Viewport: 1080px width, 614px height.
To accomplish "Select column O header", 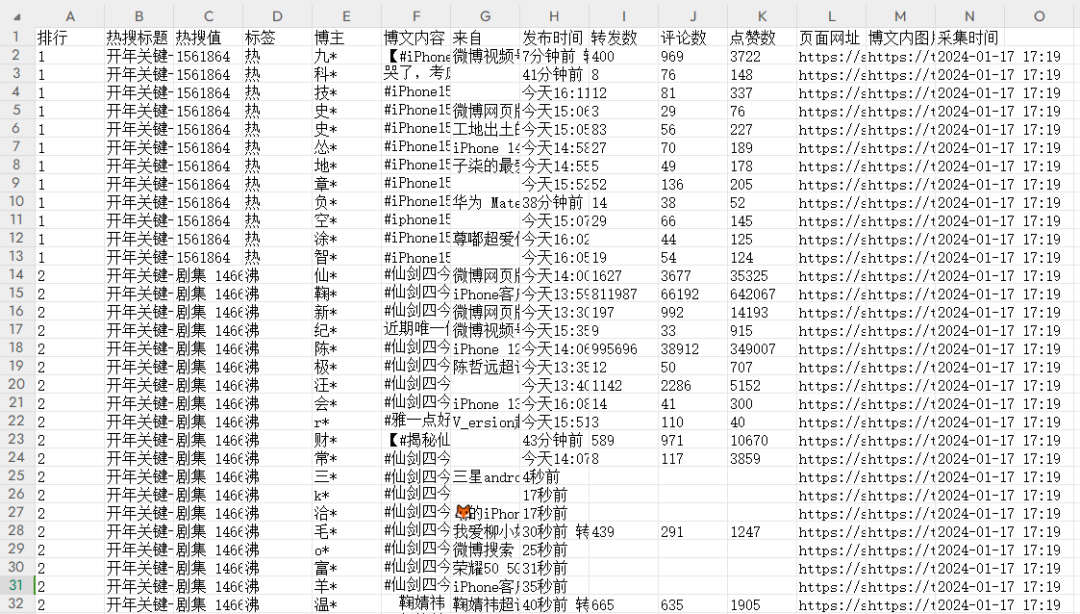I will (1039, 16).
